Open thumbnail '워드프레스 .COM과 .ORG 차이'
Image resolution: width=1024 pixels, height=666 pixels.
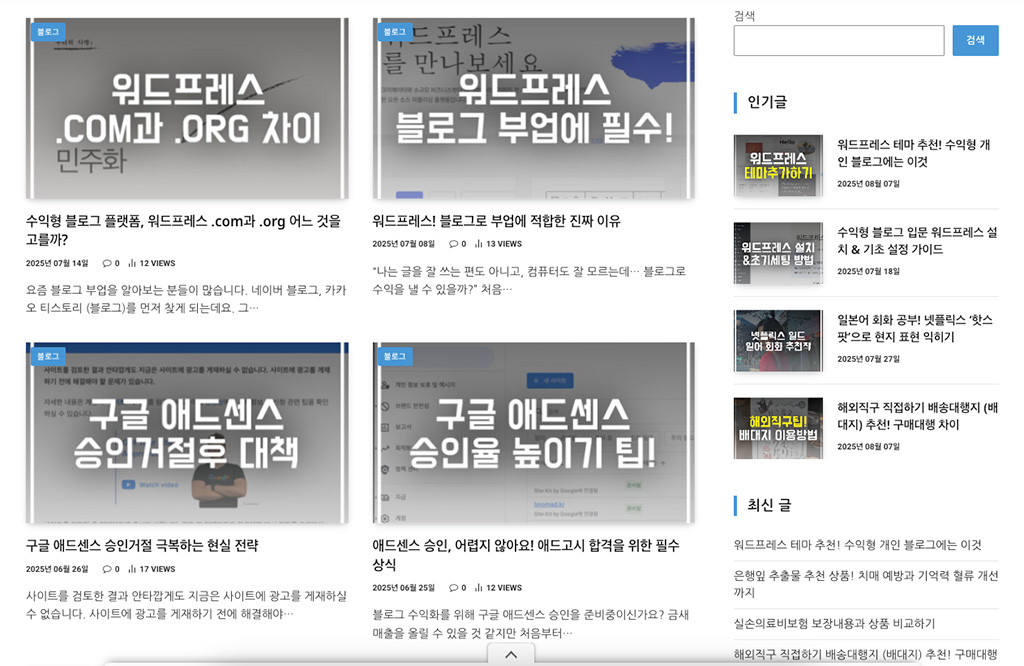pos(187,108)
